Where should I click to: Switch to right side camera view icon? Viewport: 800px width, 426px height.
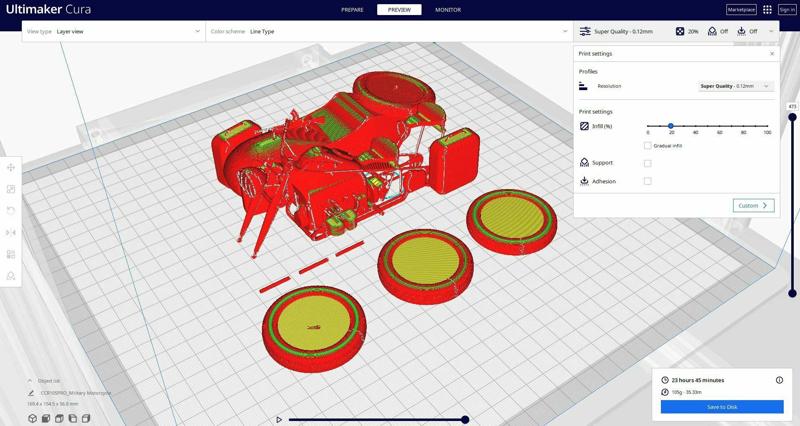click(86, 418)
